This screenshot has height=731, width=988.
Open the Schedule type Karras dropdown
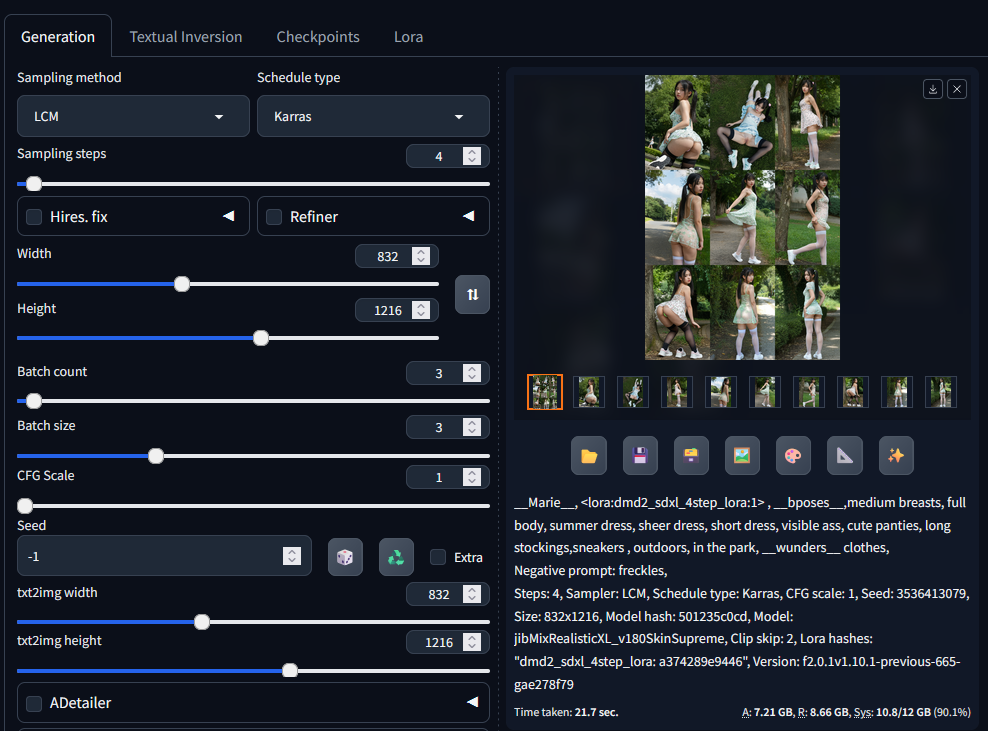click(x=373, y=117)
